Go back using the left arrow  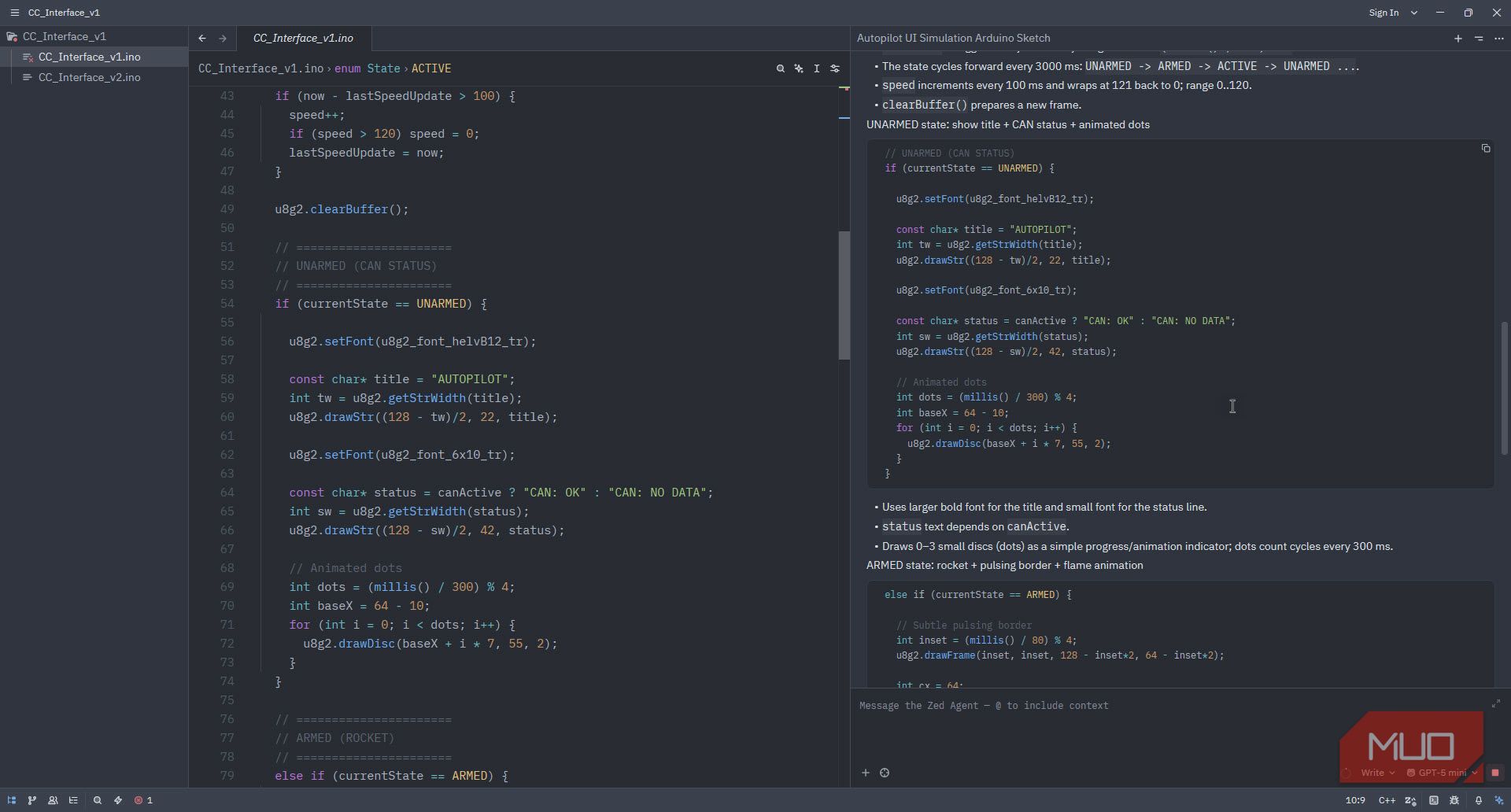click(x=202, y=38)
